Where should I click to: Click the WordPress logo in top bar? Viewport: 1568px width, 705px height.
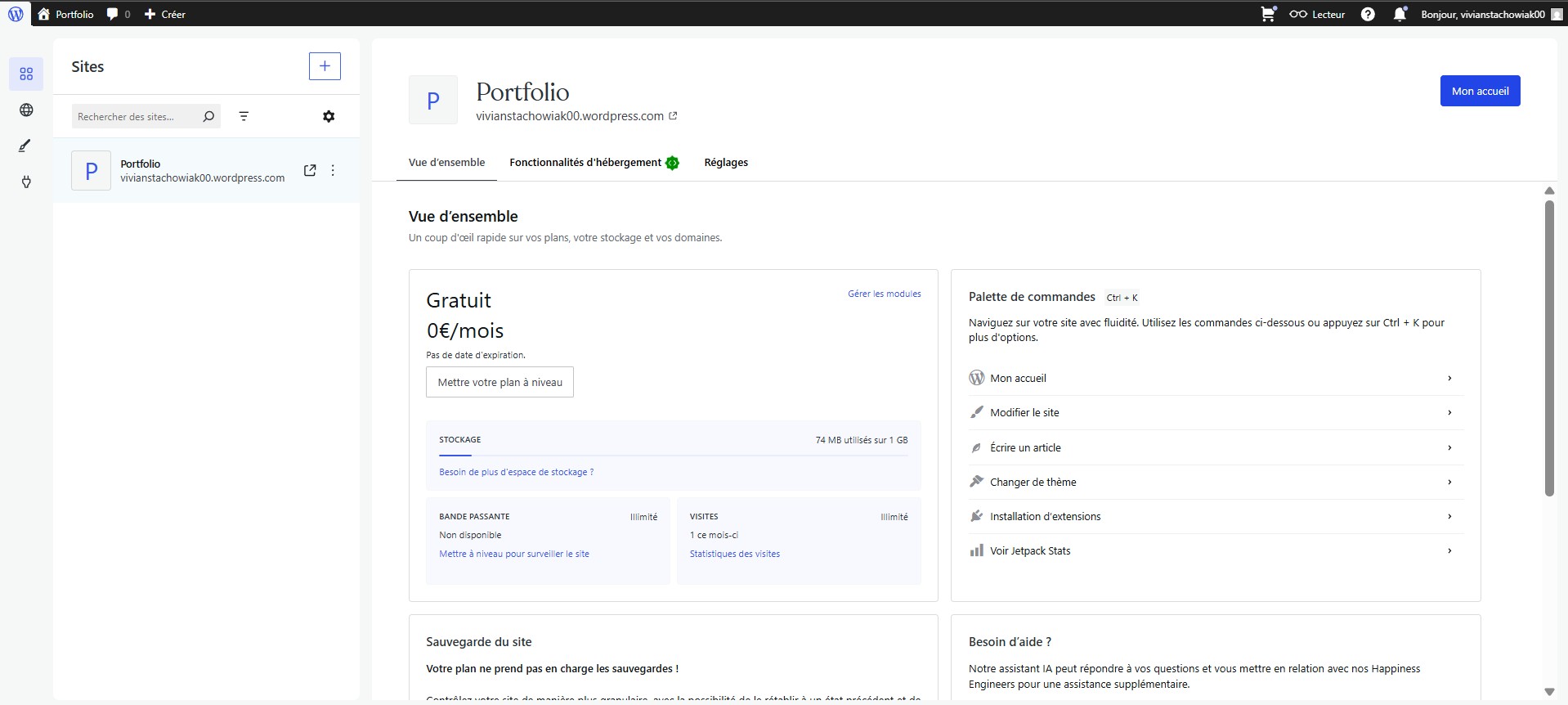click(x=16, y=14)
